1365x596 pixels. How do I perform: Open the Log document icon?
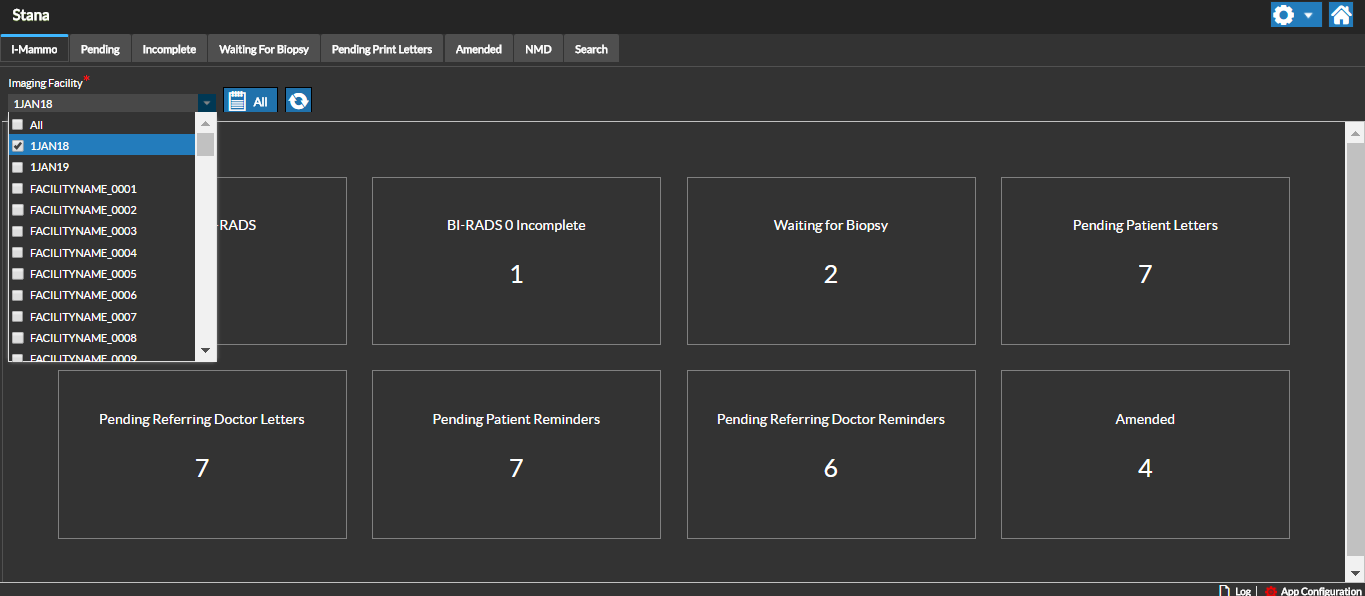(x=1224, y=590)
